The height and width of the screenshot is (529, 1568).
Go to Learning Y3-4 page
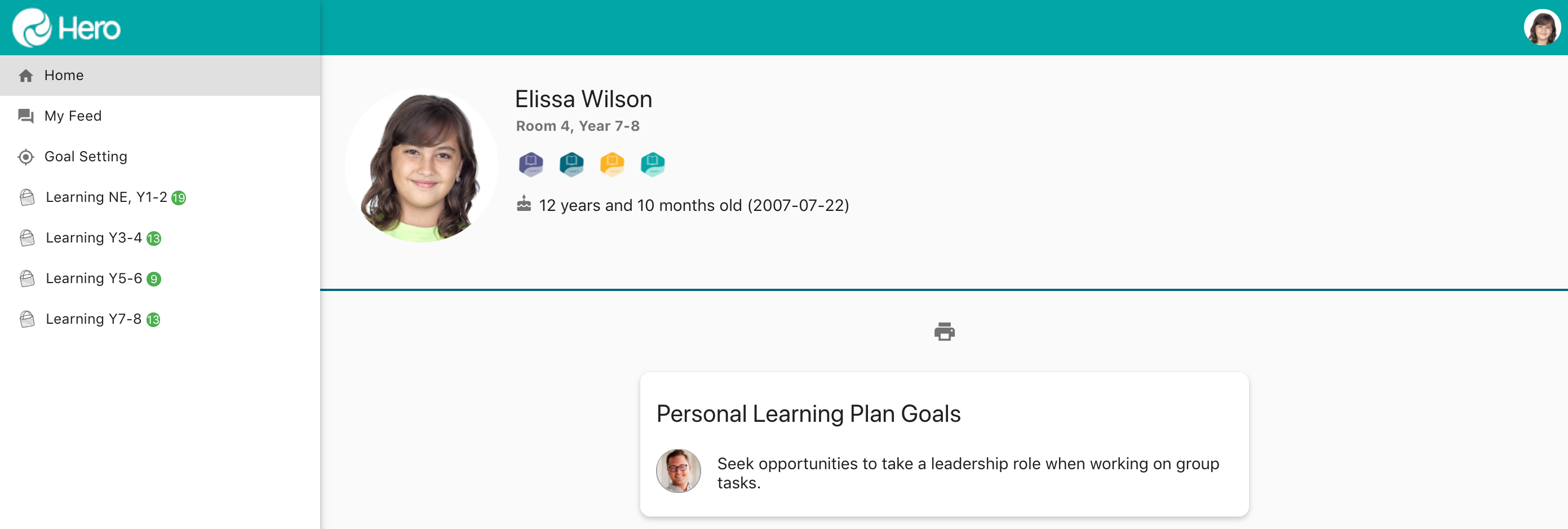pyautogui.click(x=94, y=238)
